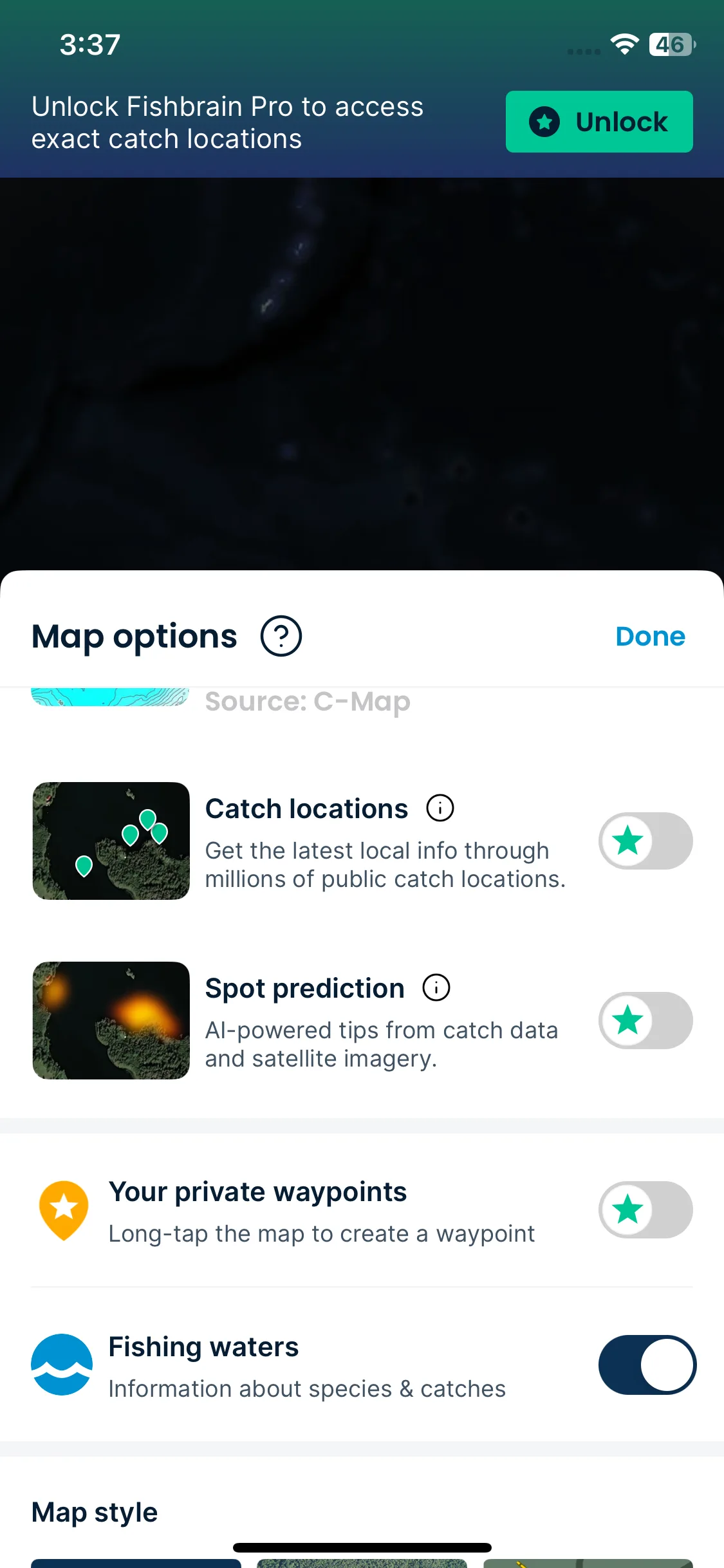Select the Fishing waters row title
This screenshot has height=1568, width=724.
203,1347
